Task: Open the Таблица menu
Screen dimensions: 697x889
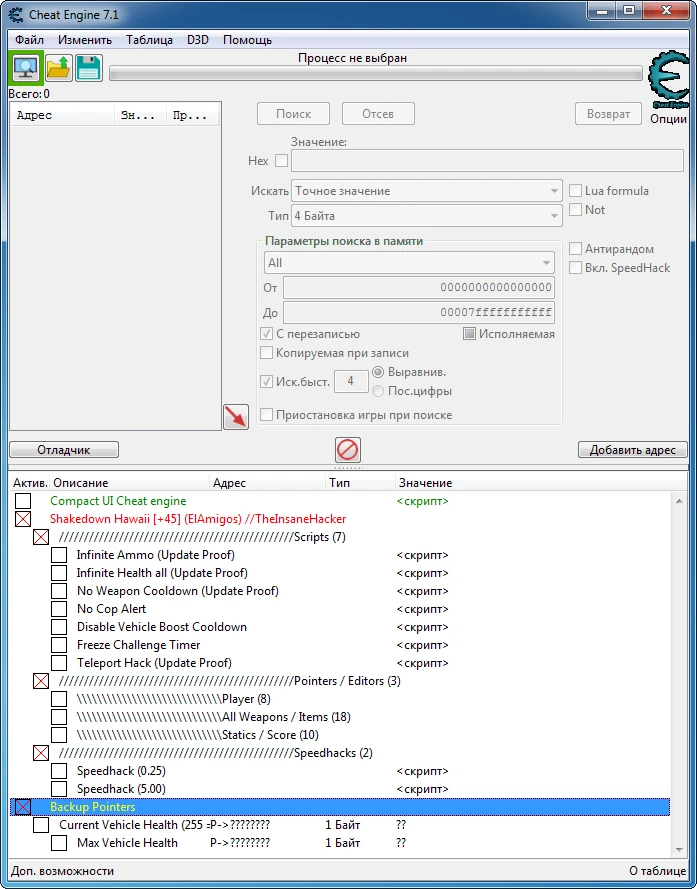Action: click(149, 40)
